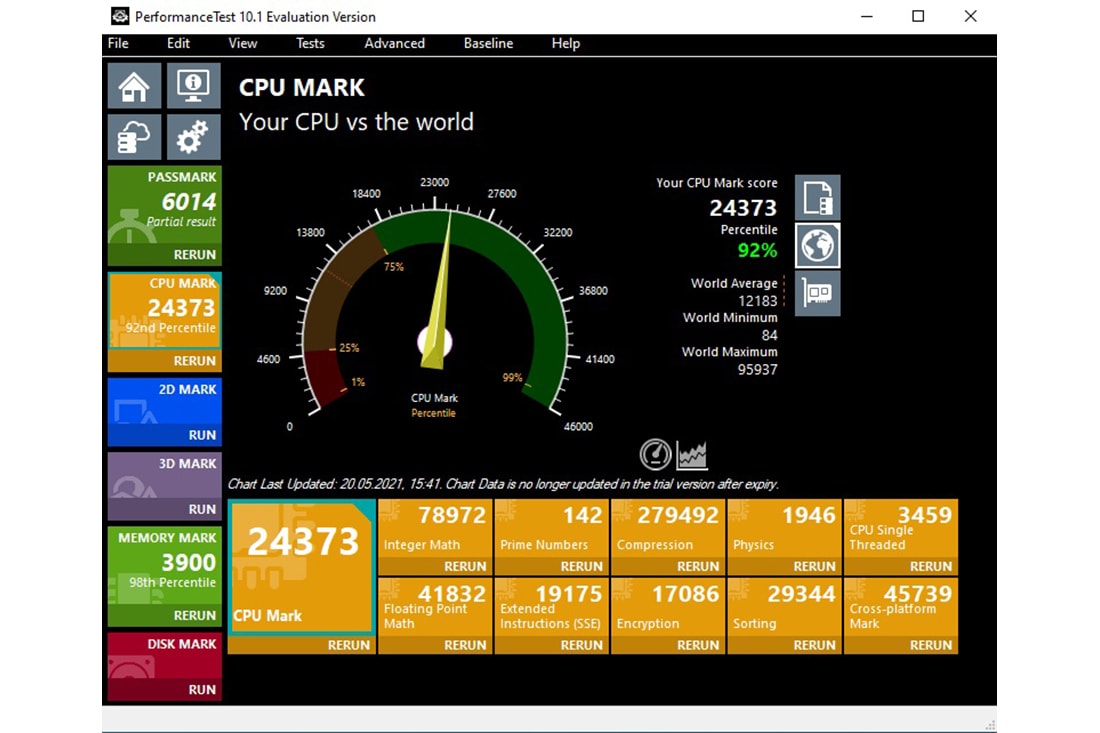Open the Baseline menu

pos(488,43)
